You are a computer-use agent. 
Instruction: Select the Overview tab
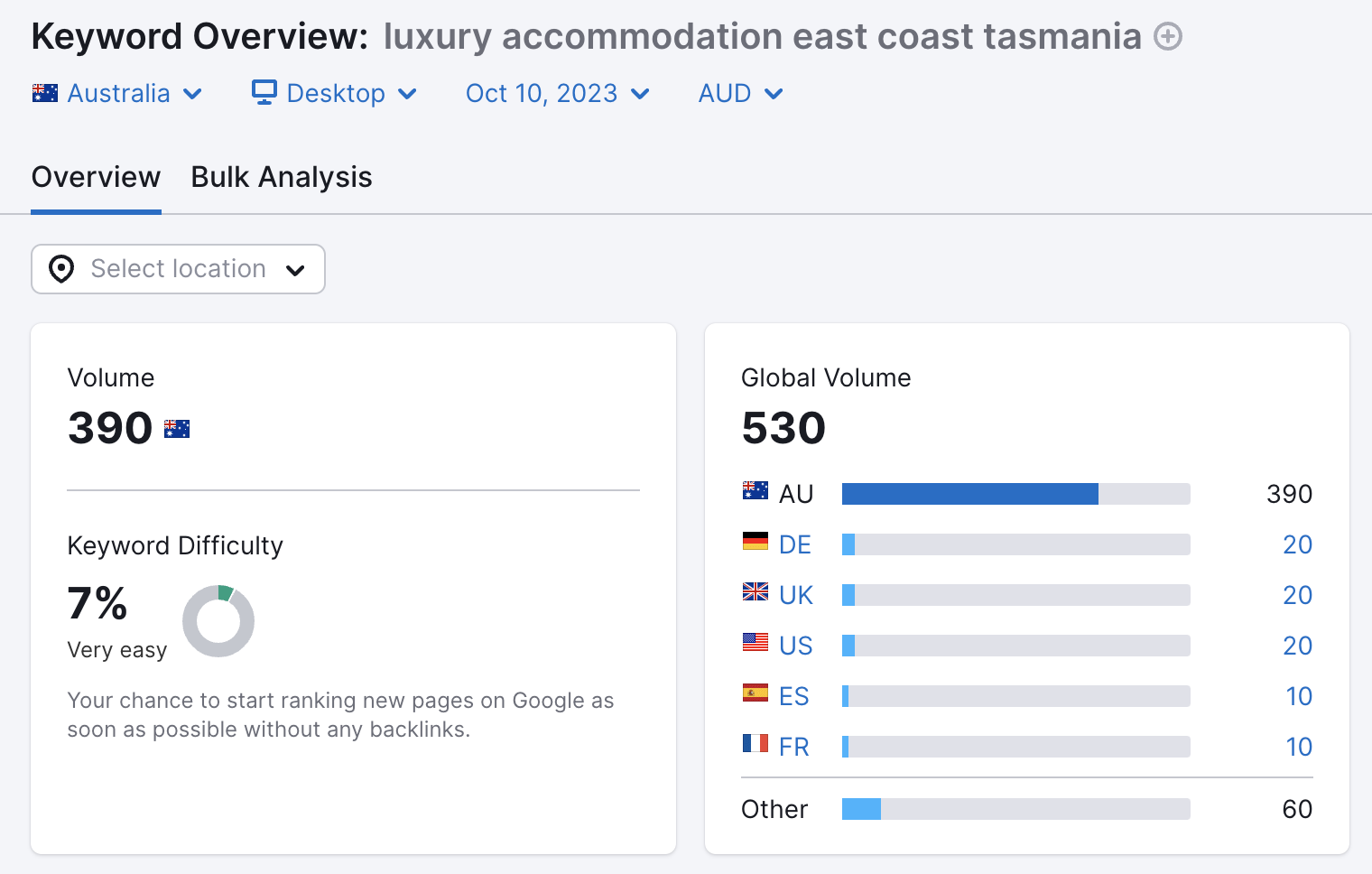[x=96, y=178]
